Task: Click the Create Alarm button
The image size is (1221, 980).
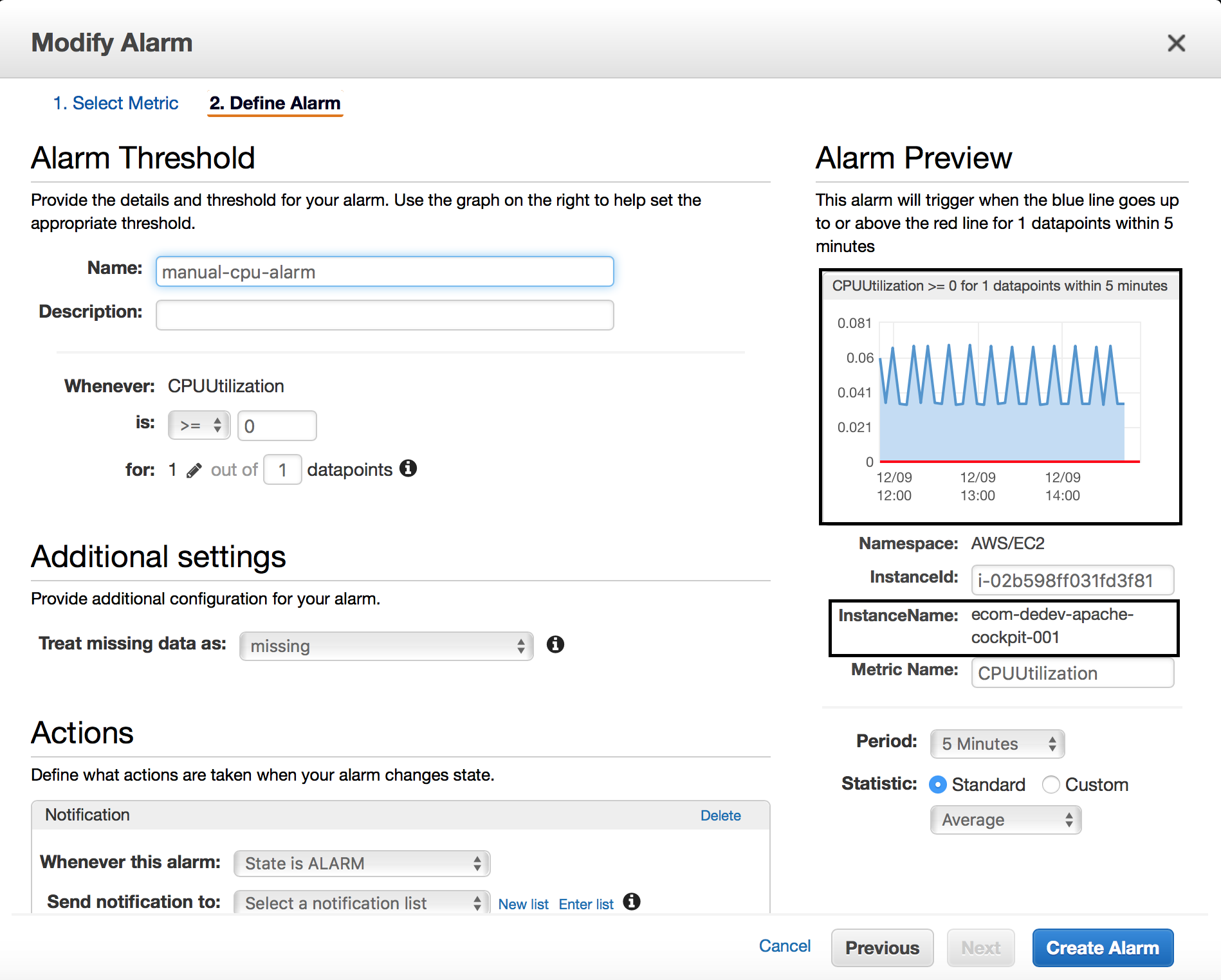Action: click(x=1103, y=948)
